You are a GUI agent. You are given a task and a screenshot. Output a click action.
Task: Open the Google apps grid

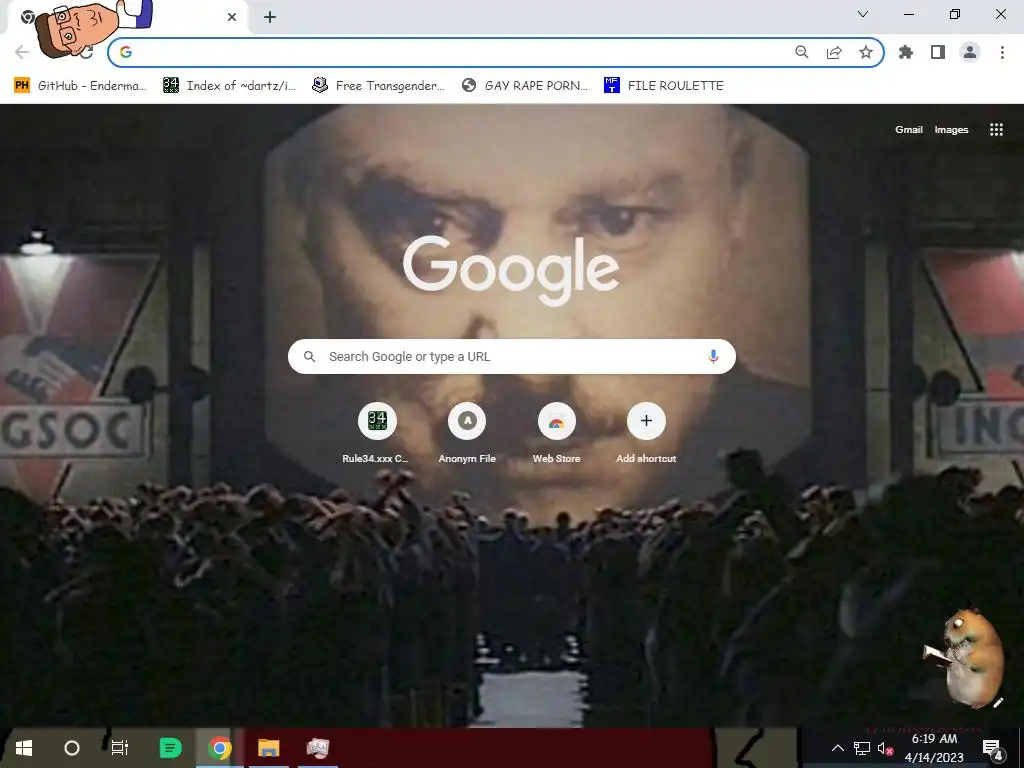(996, 129)
